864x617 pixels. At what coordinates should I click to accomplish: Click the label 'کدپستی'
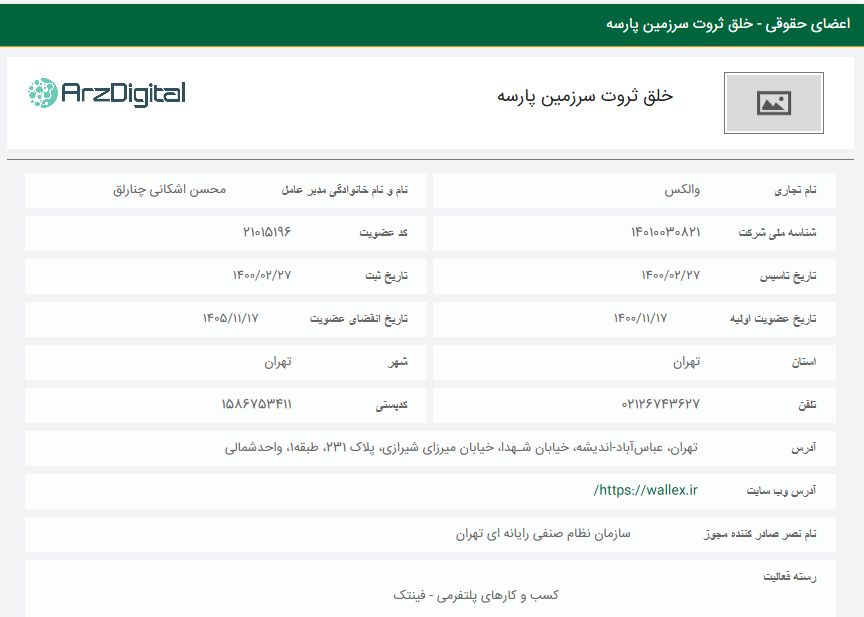point(392,405)
